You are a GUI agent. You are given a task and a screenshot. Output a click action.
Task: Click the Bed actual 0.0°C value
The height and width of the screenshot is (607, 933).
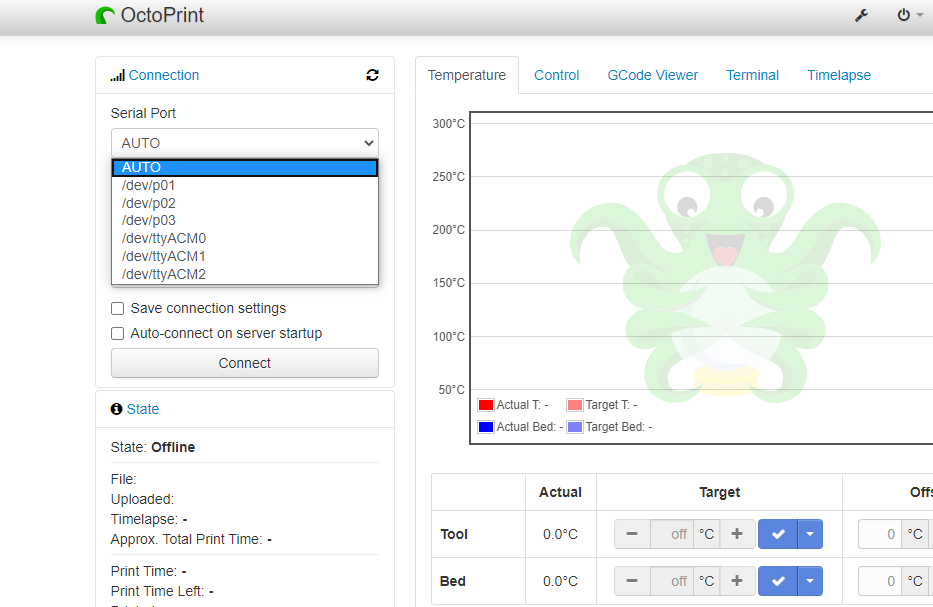pyautogui.click(x=560, y=581)
